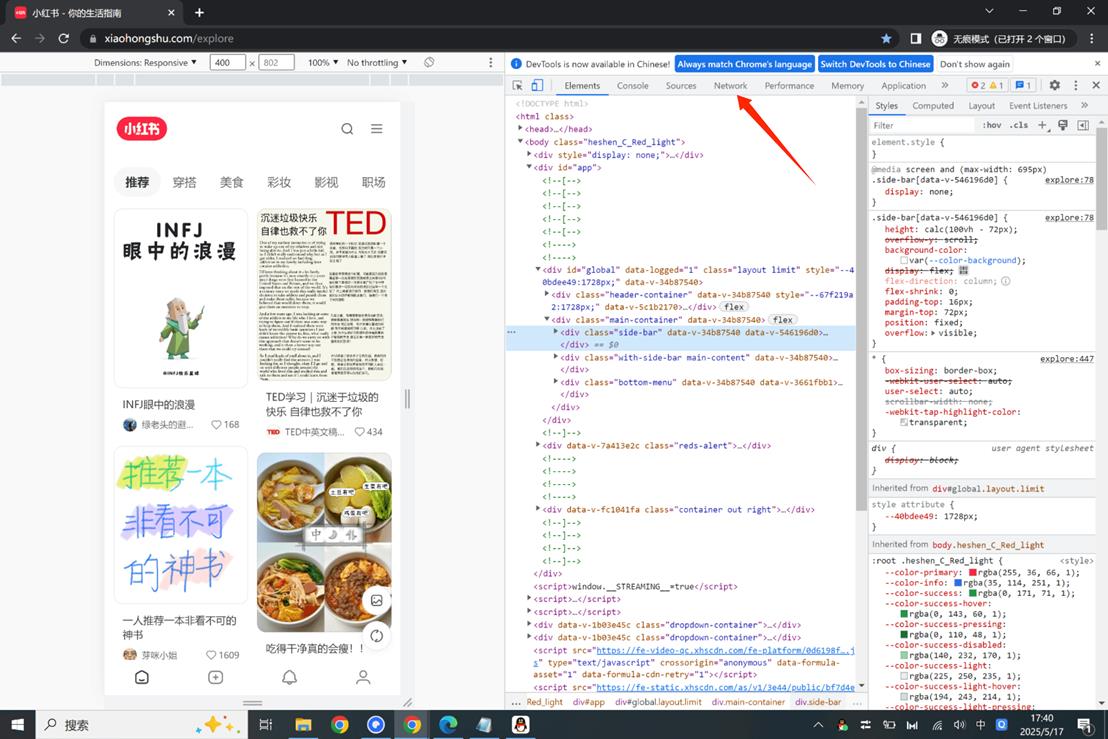
Task: Like the TED post via heart icon 434
Action: (x=360, y=432)
